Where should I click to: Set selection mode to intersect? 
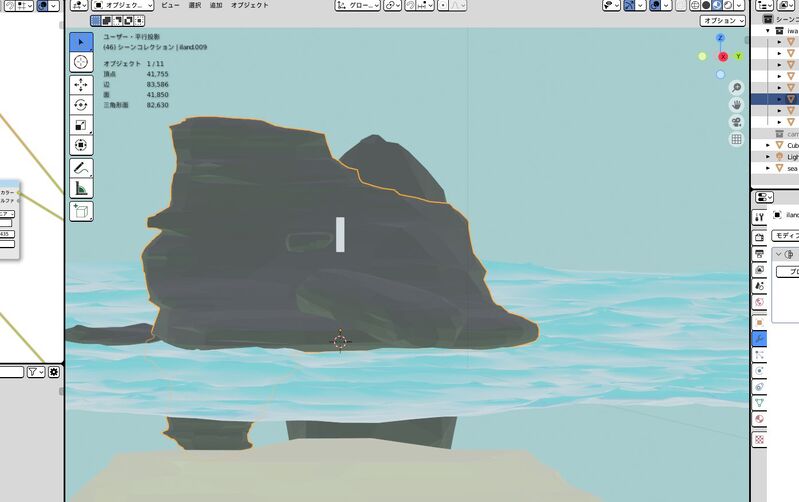(x=139, y=21)
